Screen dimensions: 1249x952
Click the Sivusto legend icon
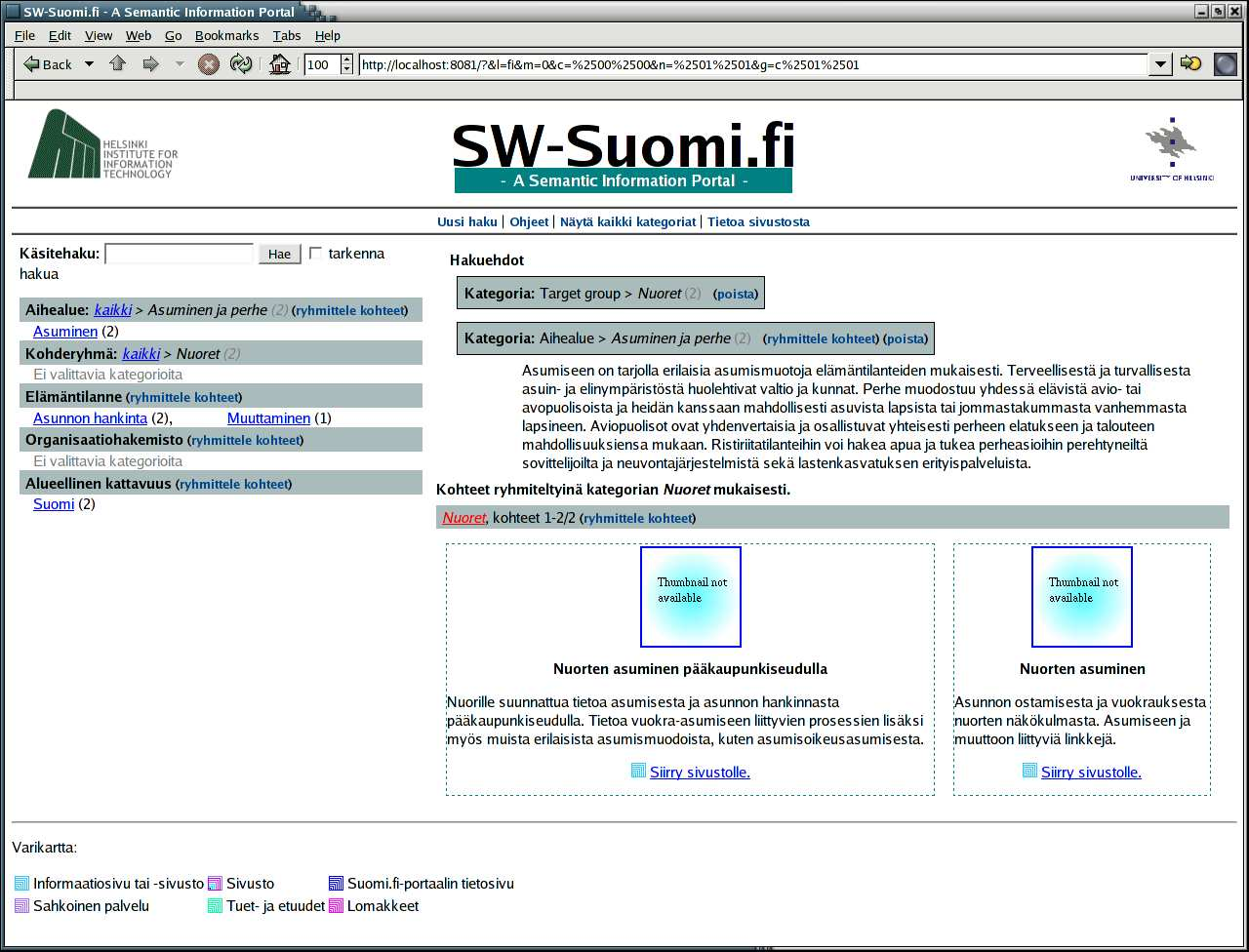pyautogui.click(x=216, y=884)
